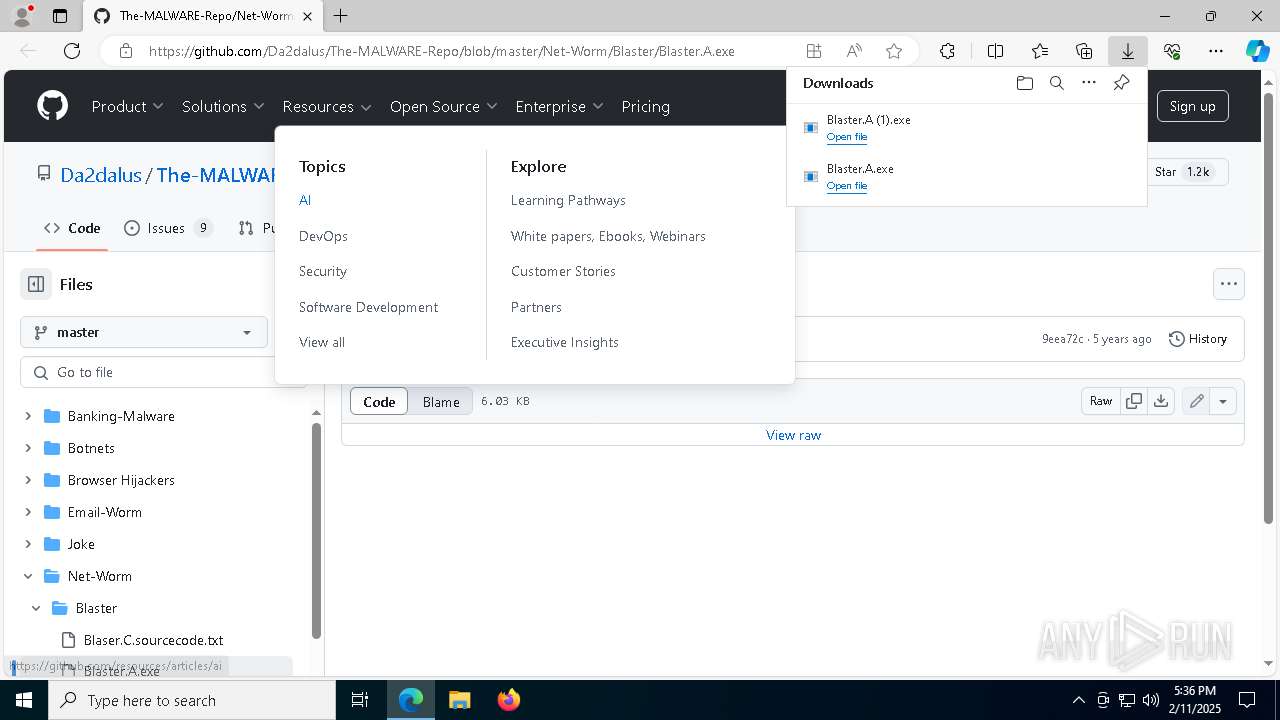This screenshot has width=1280, height=720.
Task: Open Issues tab
Action: (x=168, y=228)
